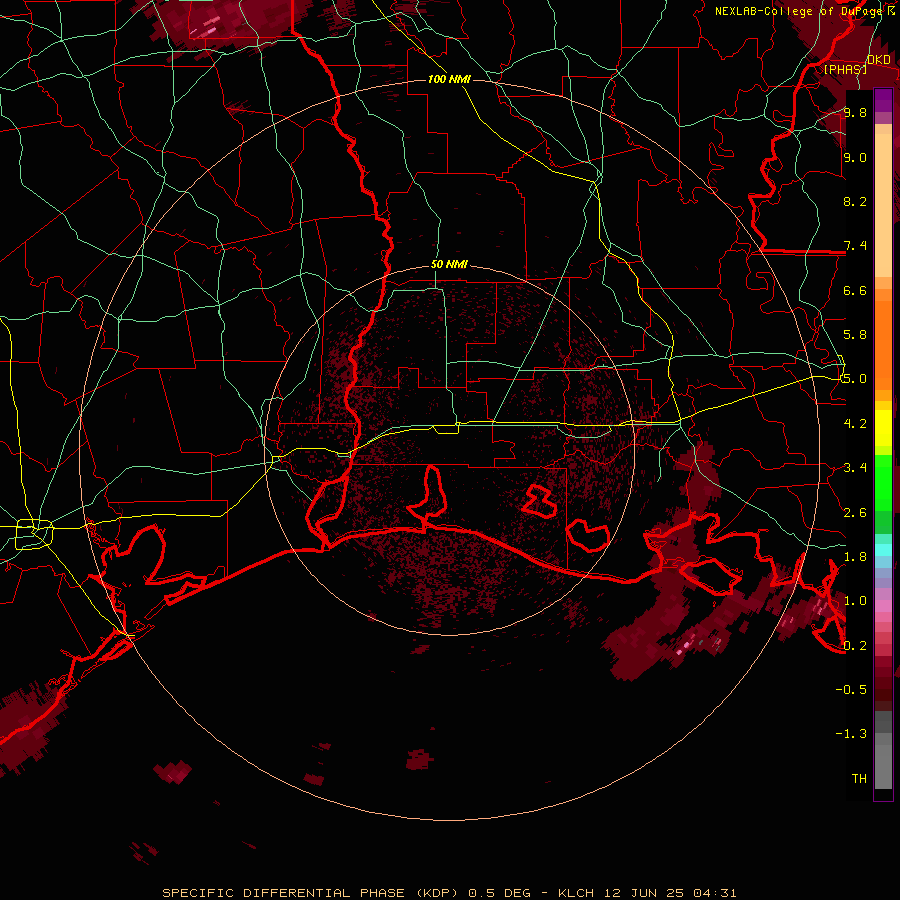
Task: Pick the orange color bar segment
Action: click(883, 344)
